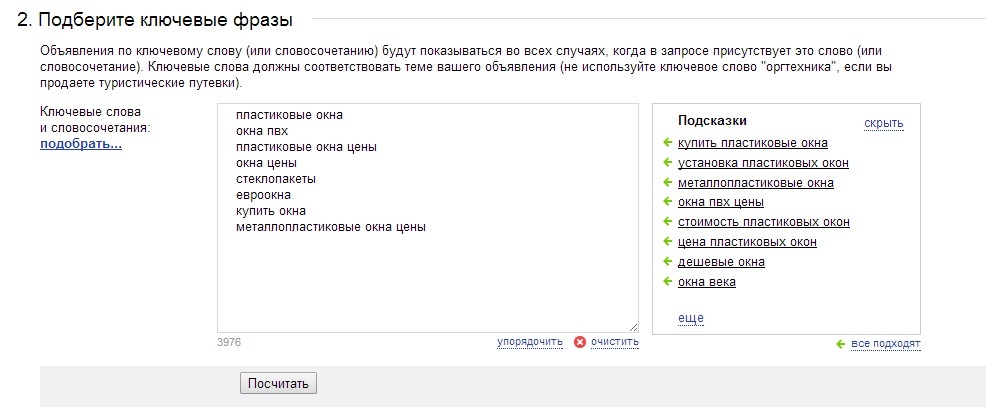Click green arrow beside 'окна пвх цены'
The height and width of the screenshot is (408, 986).
(668, 202)
